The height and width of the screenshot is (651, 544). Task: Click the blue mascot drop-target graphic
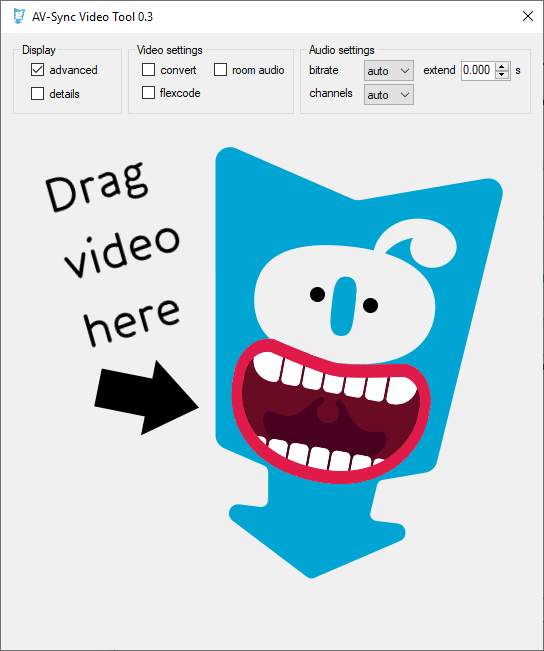point(359,362)
